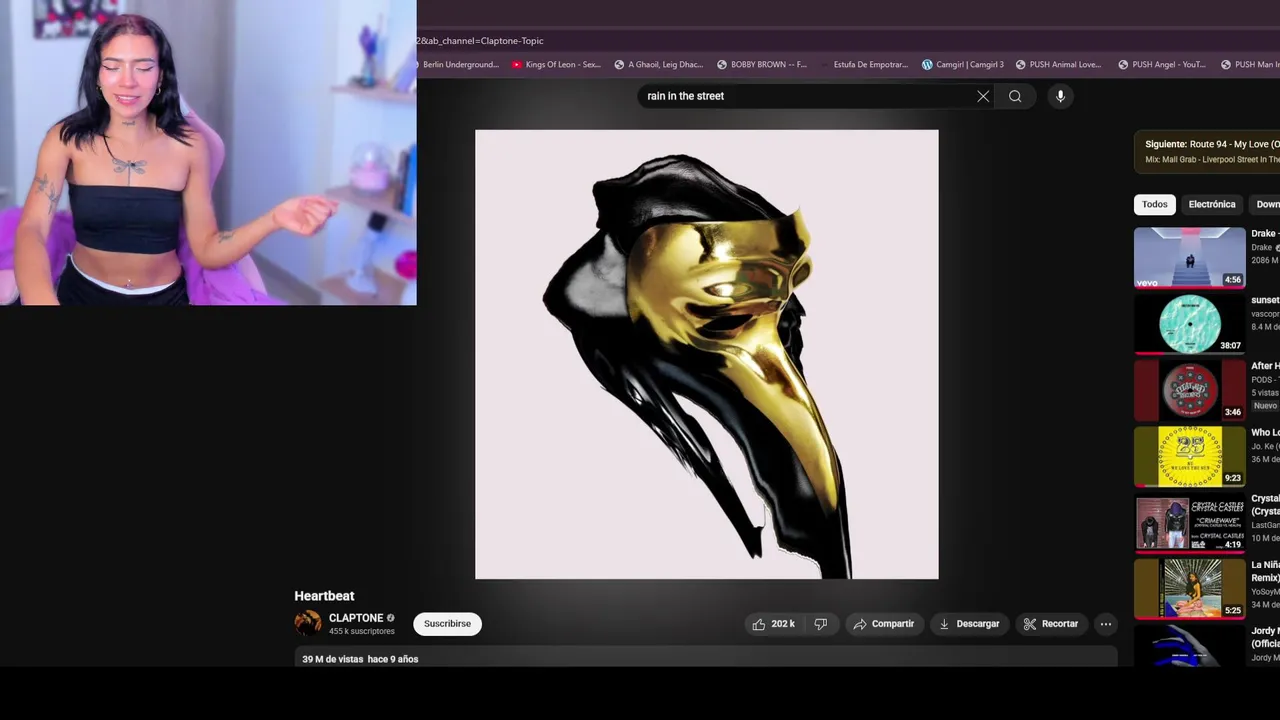Open the 'PUSH Animal Love...' bookmark
This screenshot has width=1280, height=720.
tap(1058, 64)
